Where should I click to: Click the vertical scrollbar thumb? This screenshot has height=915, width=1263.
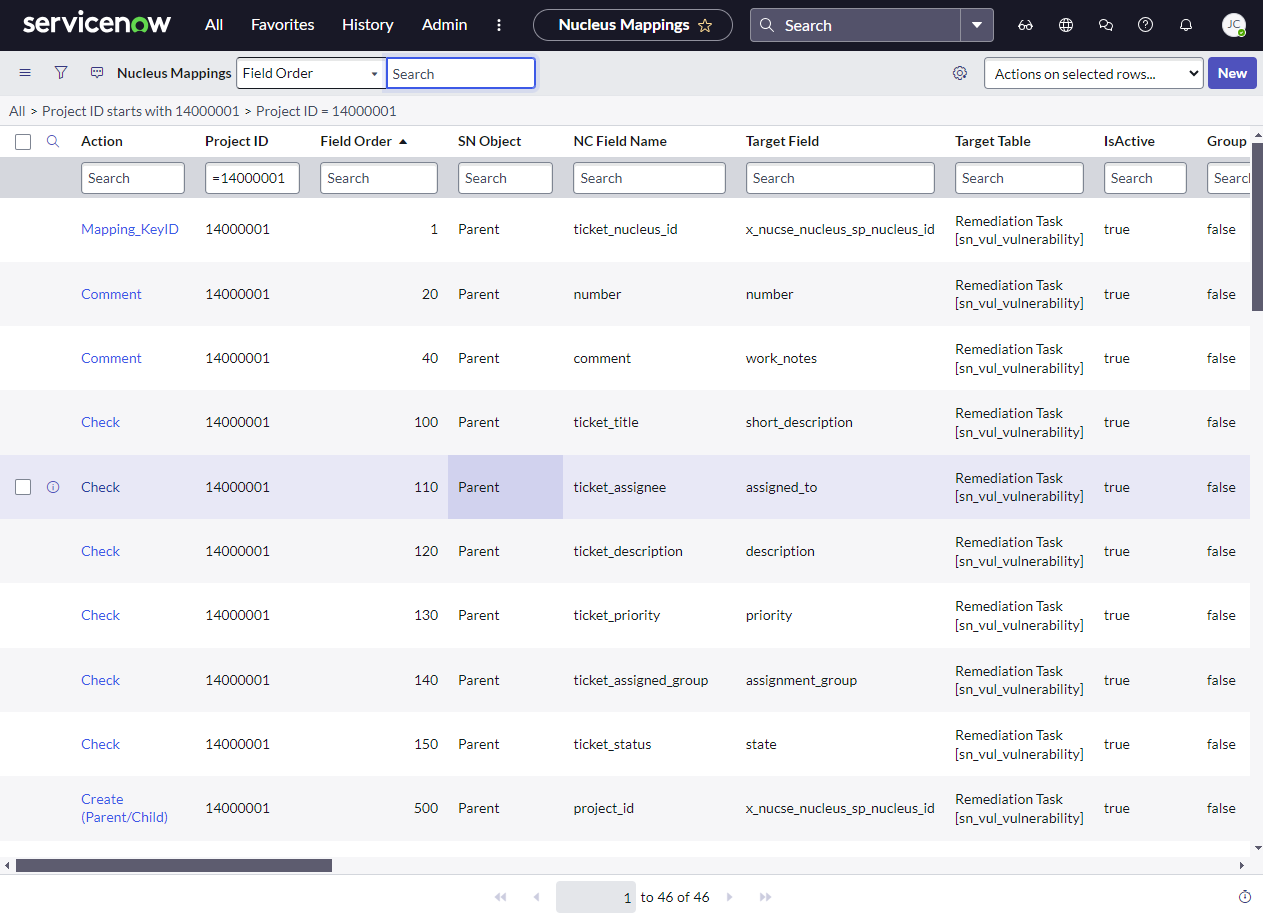[1257, 227]
